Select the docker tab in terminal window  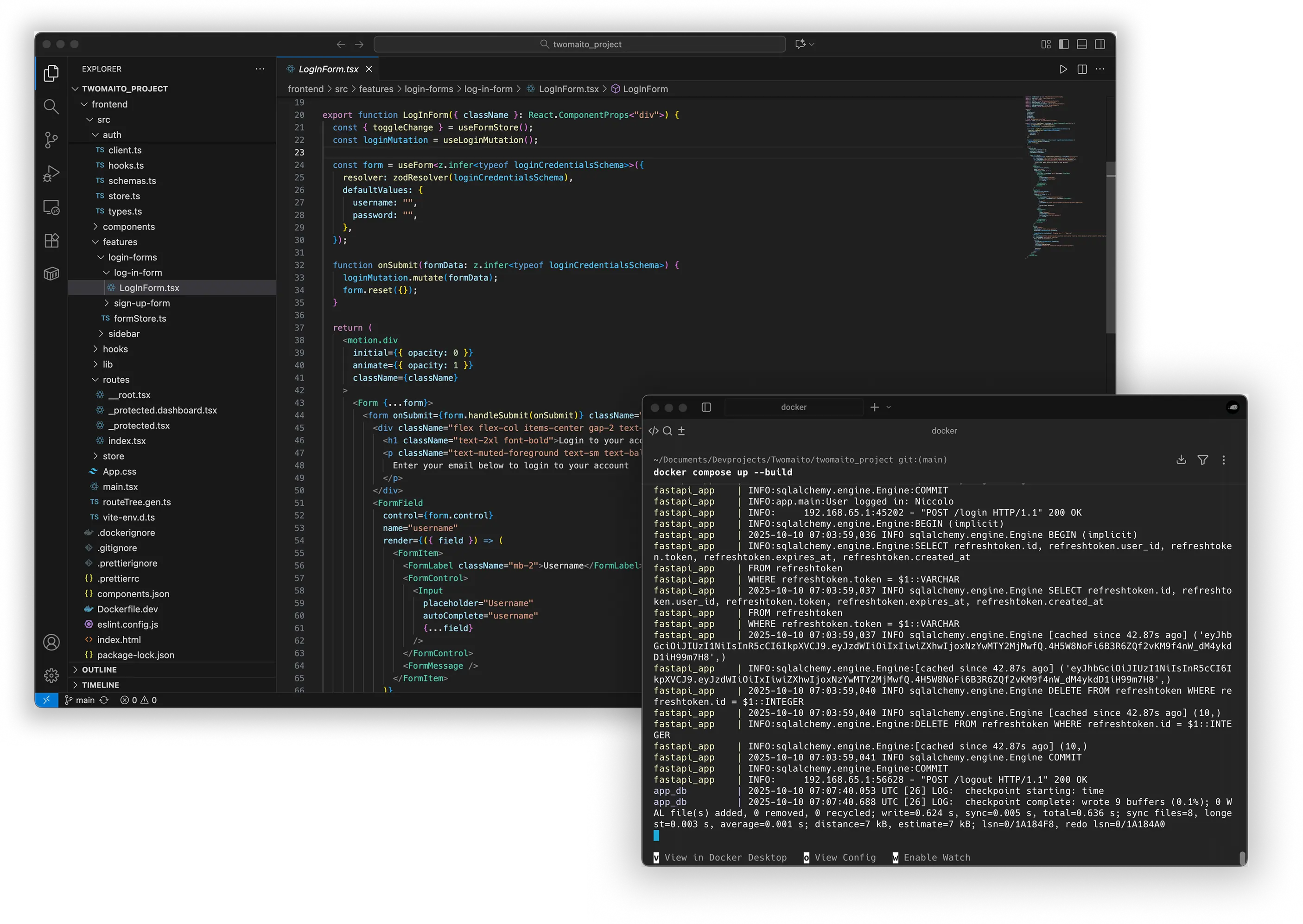(x=794, y=407)
